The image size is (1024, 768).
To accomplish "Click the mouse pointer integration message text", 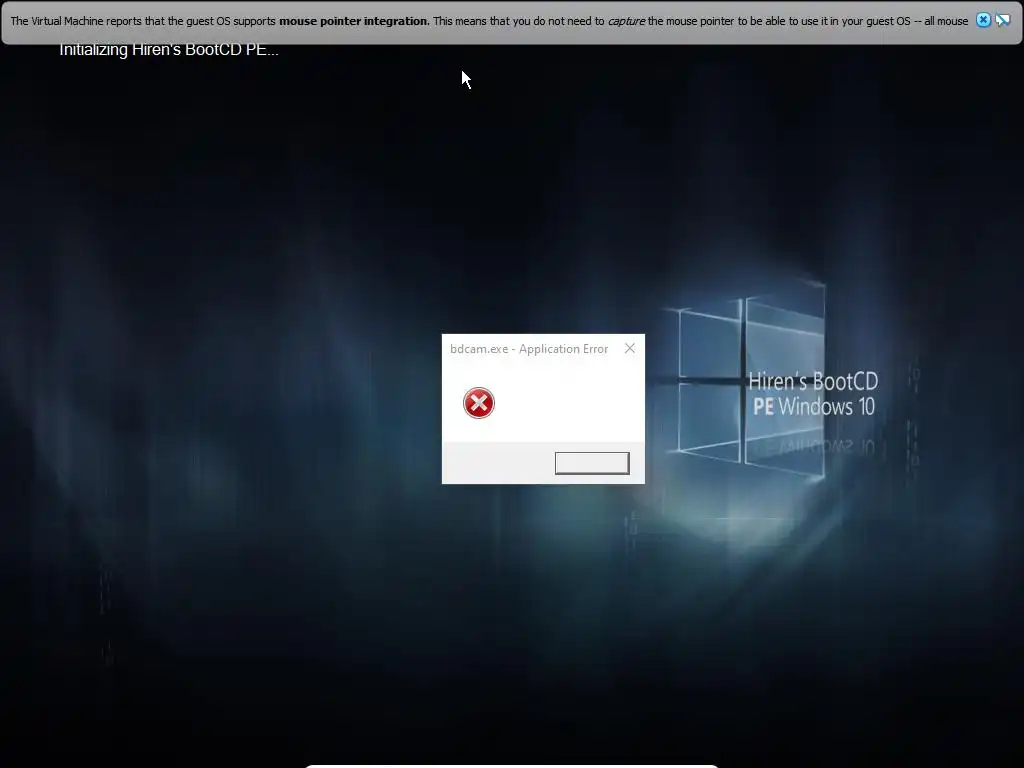I will point(489,21).
